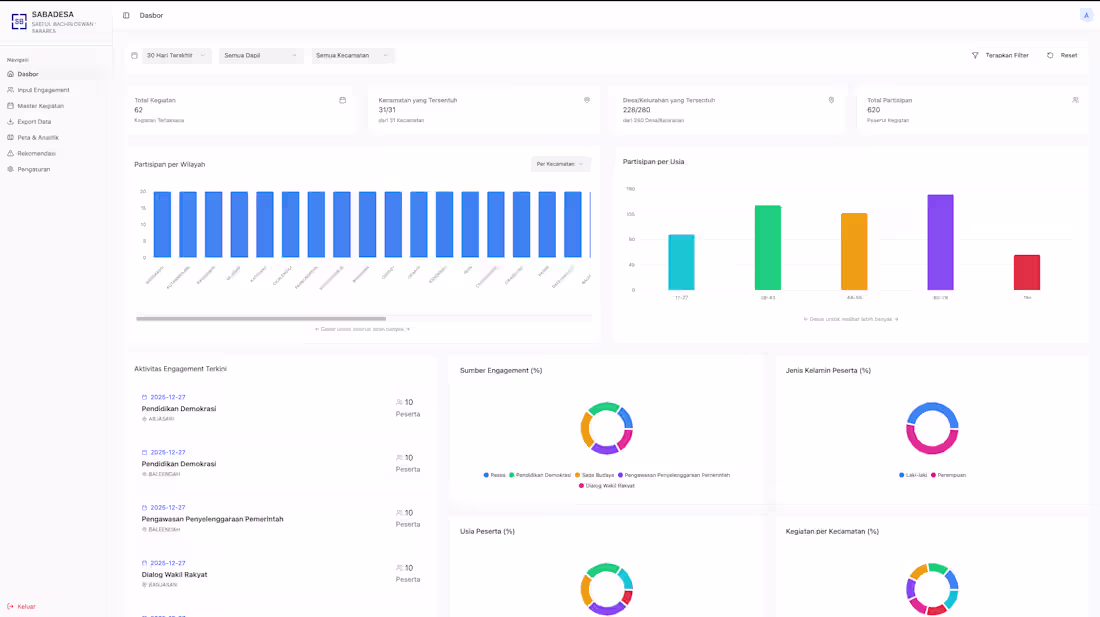
Task: Click the SABADESA SB logo
Action: point(19,21)
